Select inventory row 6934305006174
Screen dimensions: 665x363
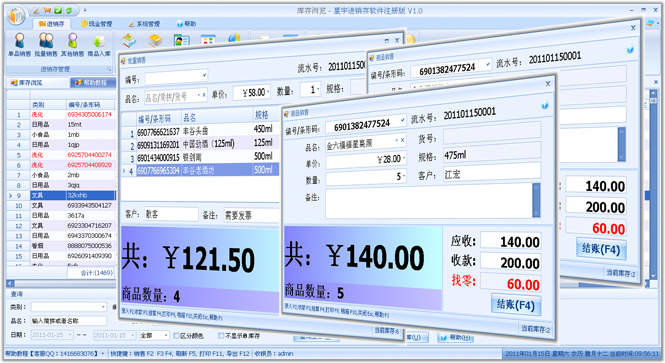pyautogui.click(x=61, y=114)
